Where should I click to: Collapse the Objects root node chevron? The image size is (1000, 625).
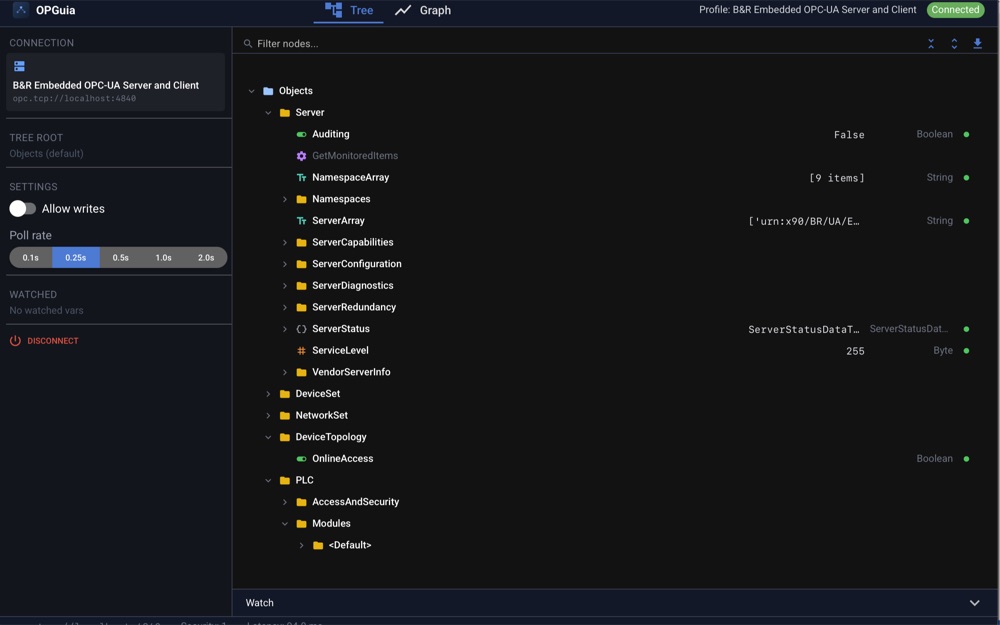pos(251,91)
